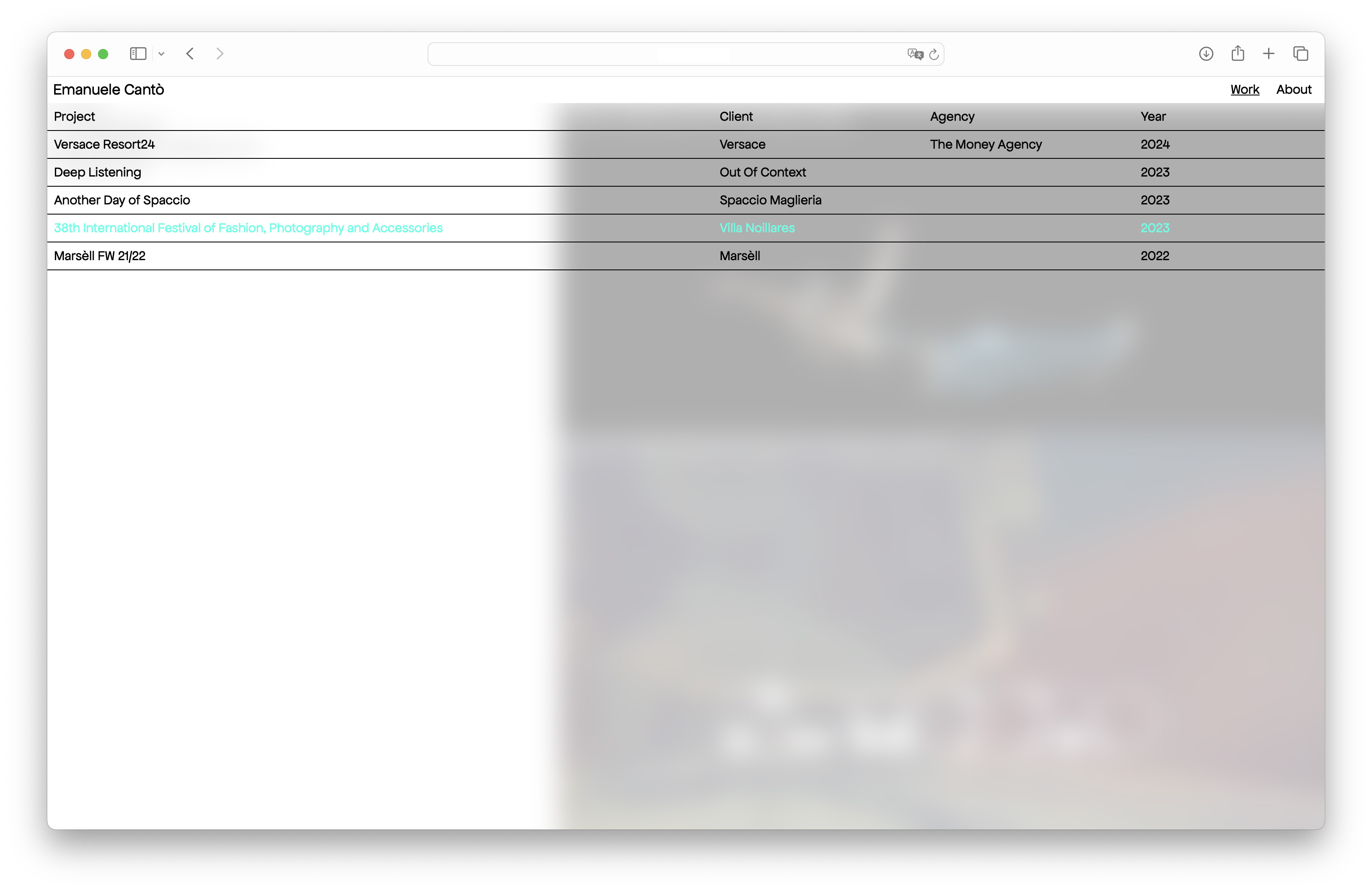
Task: Select the 2022 year cell
Action: click(x=1155, y=256)
